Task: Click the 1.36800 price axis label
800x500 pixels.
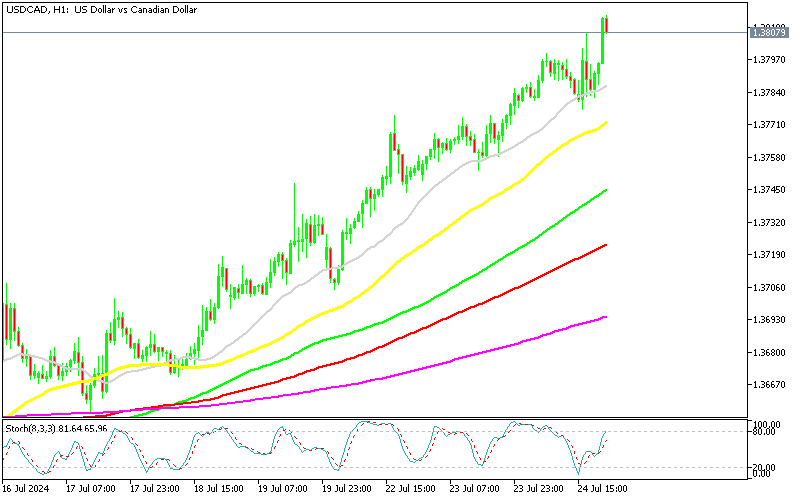Action: (x=769, y=352)
